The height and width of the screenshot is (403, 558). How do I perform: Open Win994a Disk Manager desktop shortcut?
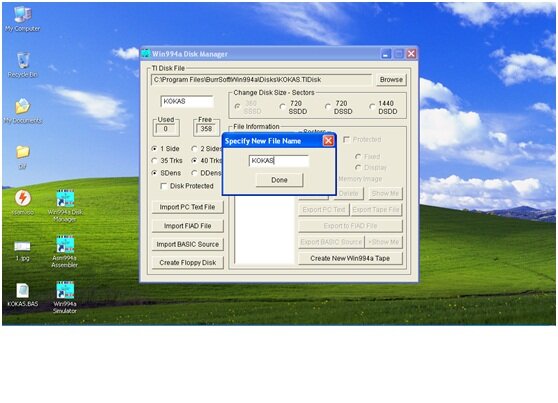[65, 206]
